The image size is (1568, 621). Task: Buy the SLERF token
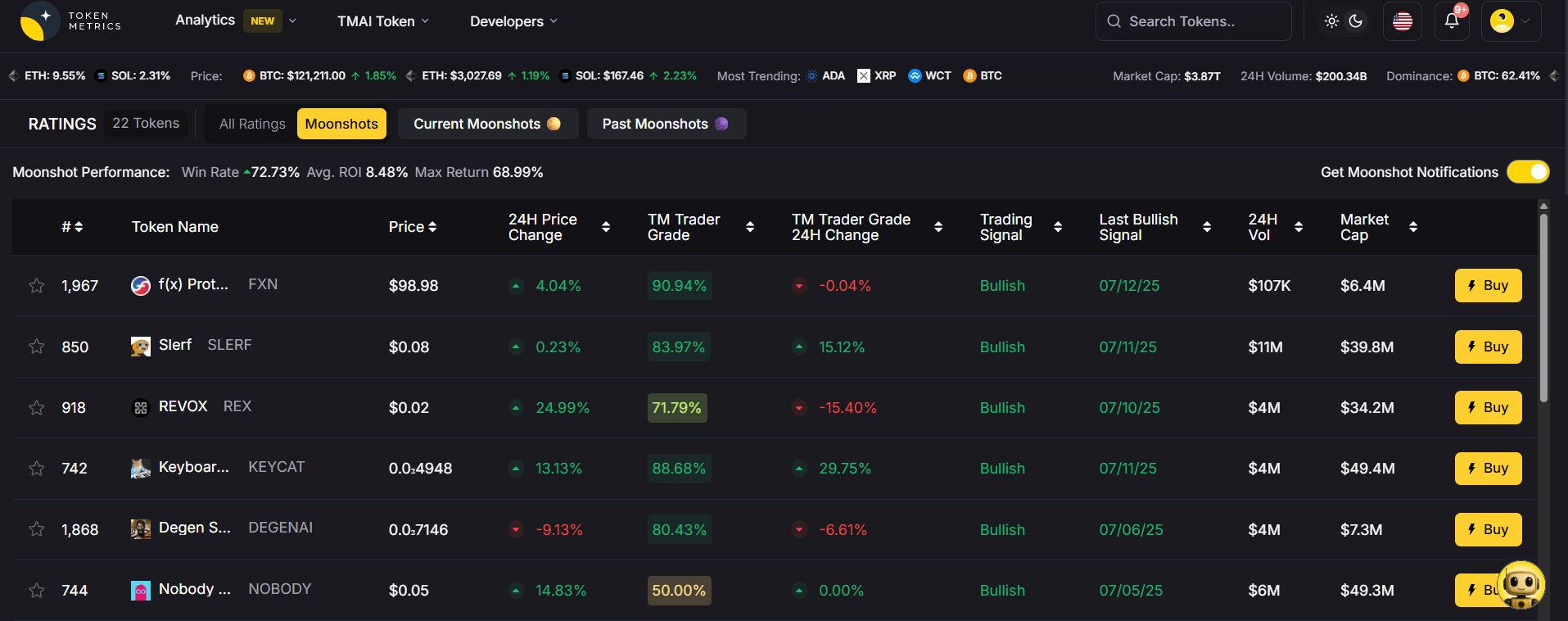pos(1488,347)
